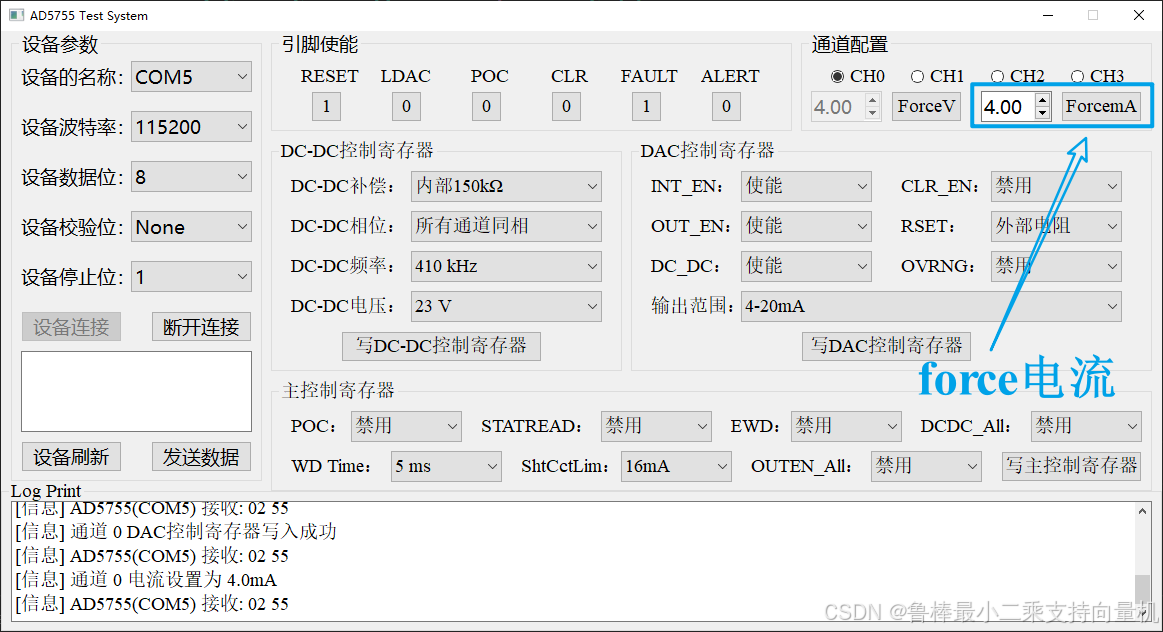Click the 写主控制寄存器 button
Viewport: 1163px width, 632px height.
1071,466
